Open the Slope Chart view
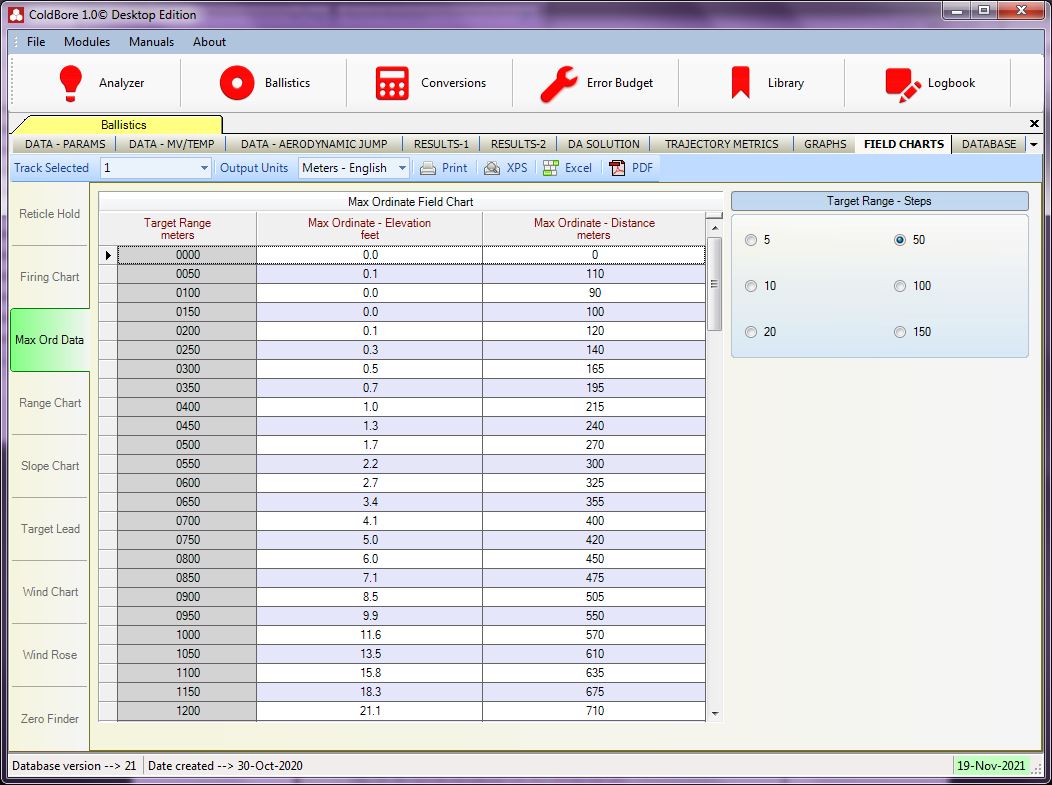1052x785 pixels. tap(50, 466)
